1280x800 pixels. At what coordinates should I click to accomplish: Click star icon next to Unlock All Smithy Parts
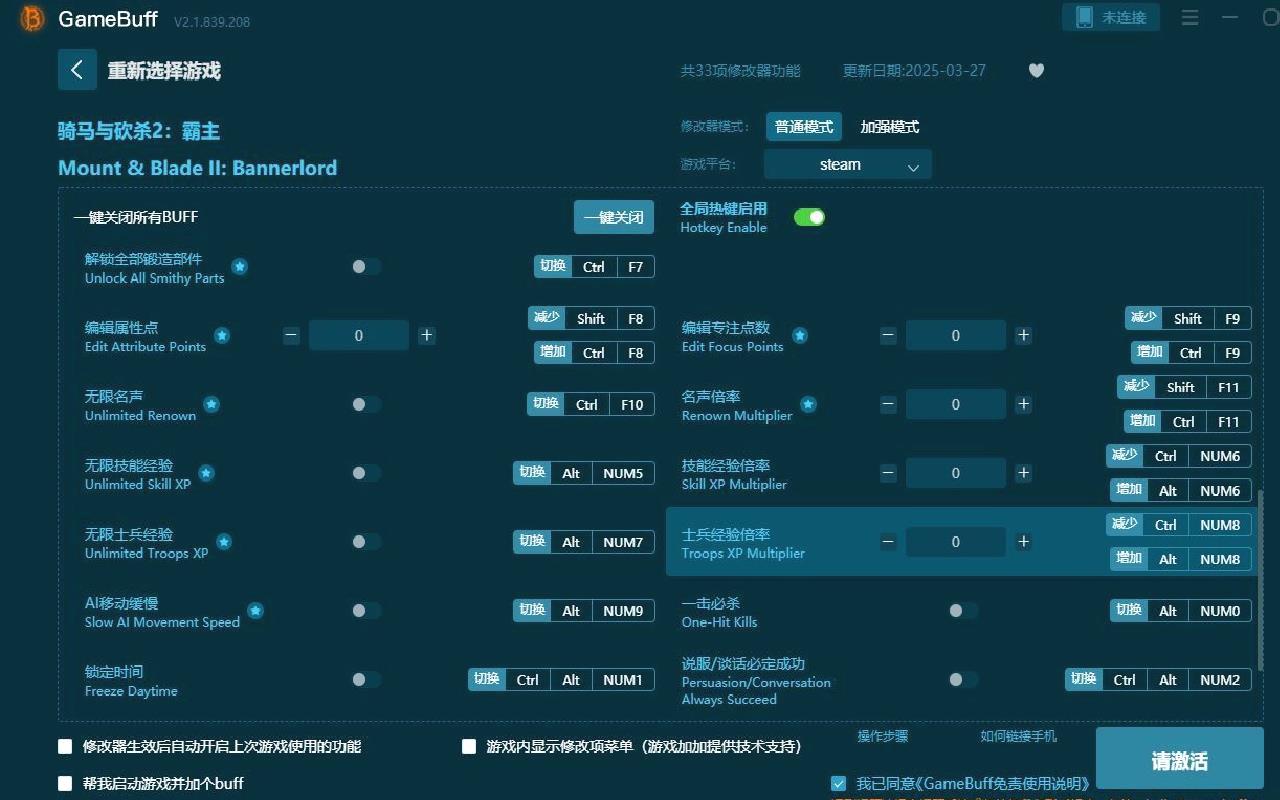[x=240, y=267]
